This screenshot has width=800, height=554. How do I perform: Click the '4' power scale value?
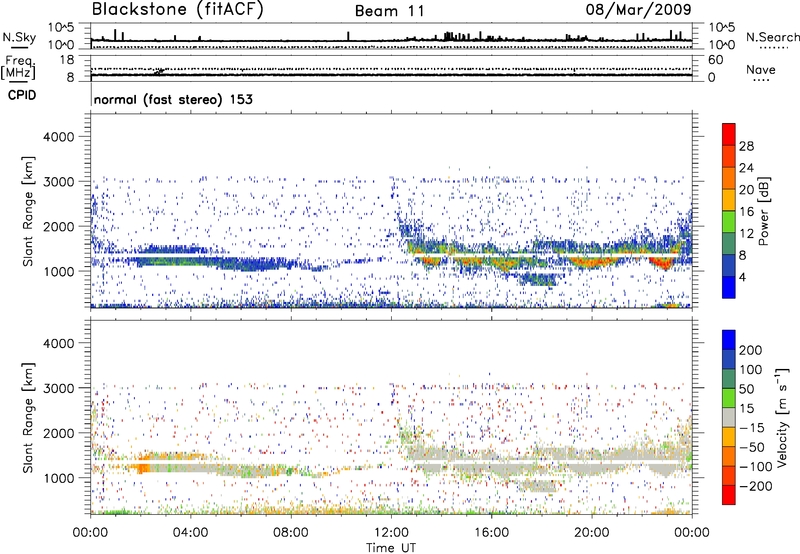[742, 277]
